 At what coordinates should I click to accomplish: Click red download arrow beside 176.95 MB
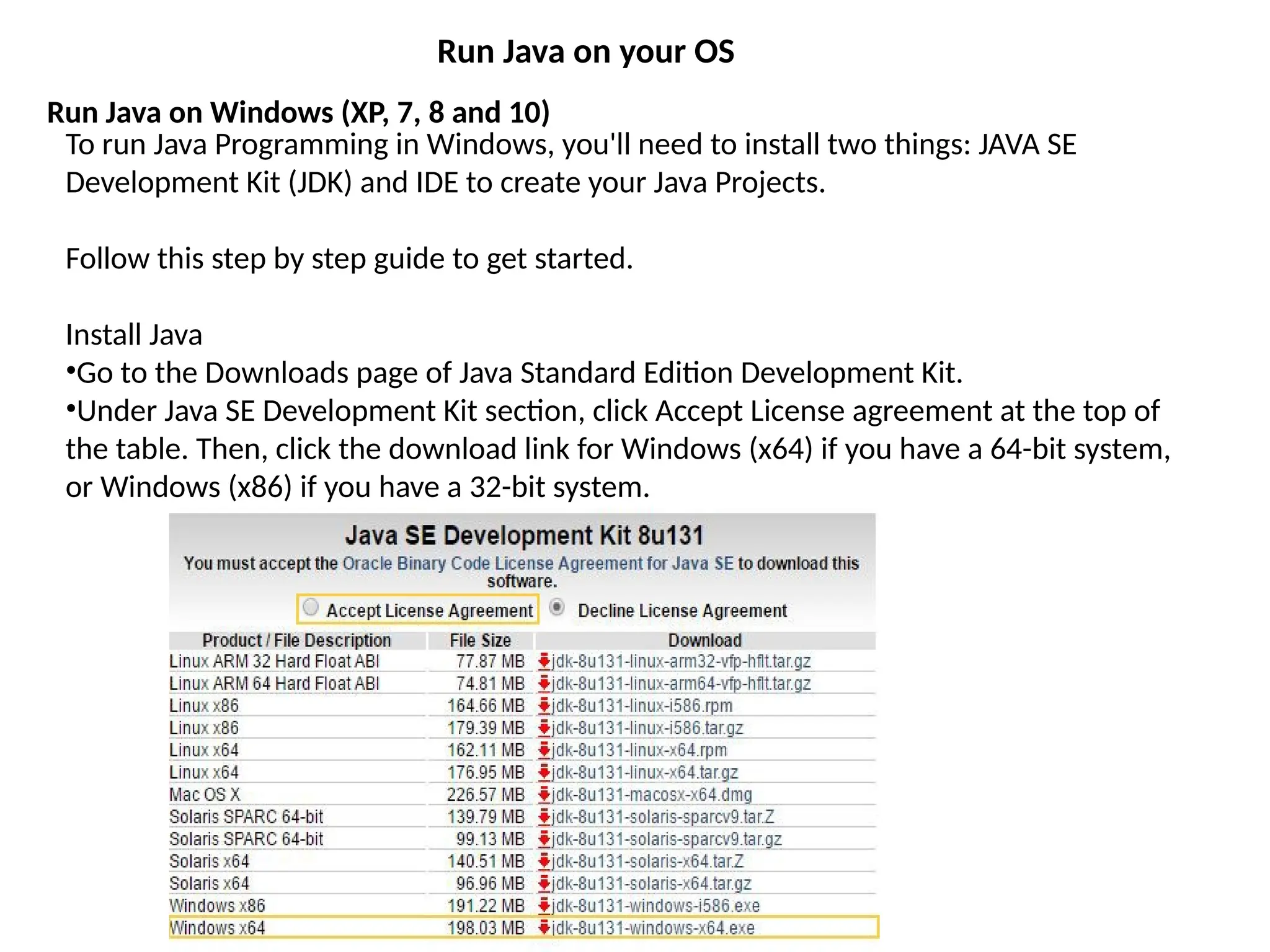[544, 772]
